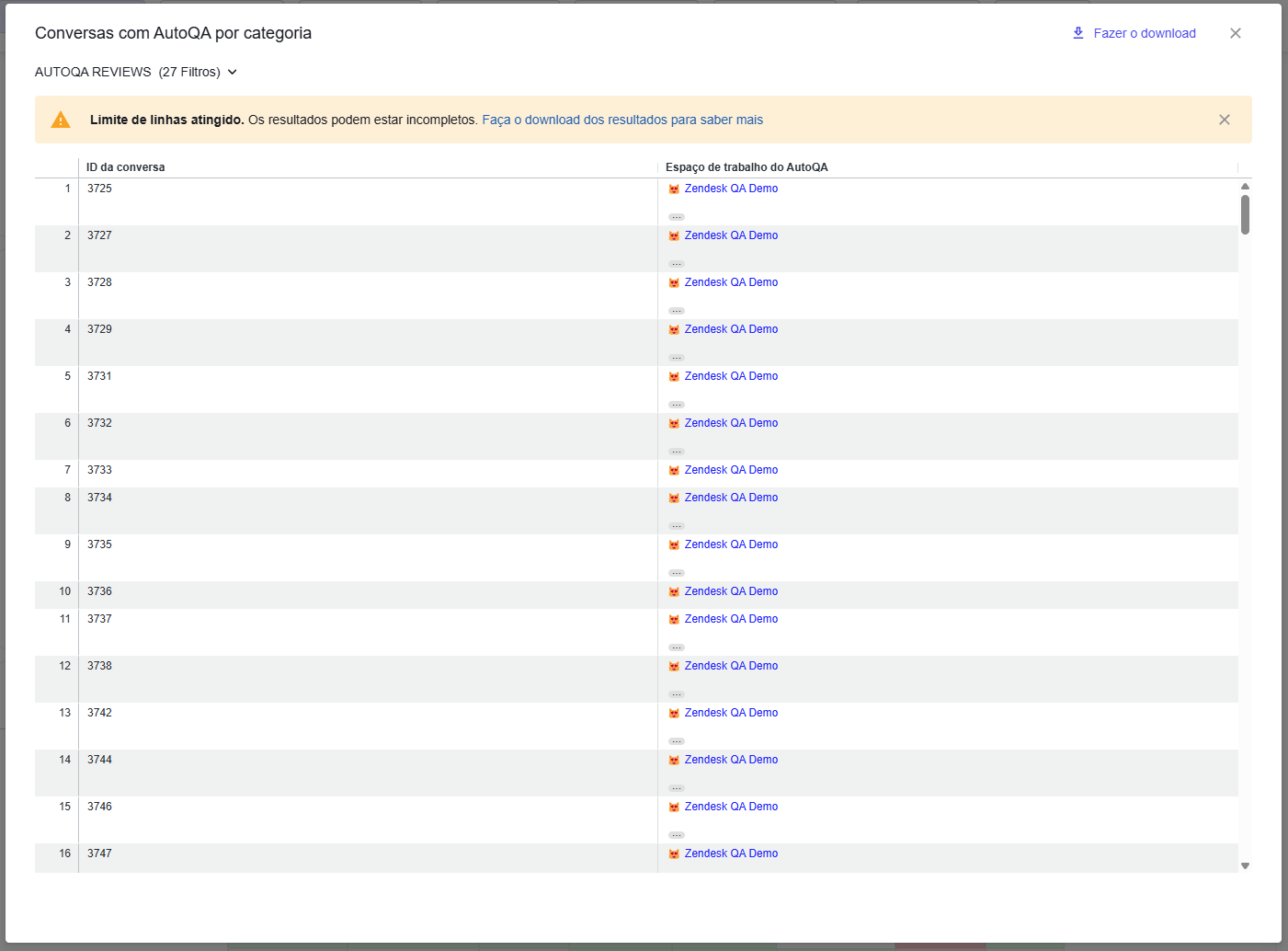Screen dimensions: 1288x951
Task: Click the Zendesk QA icon in row 3725
Action: tap(674, 189)
